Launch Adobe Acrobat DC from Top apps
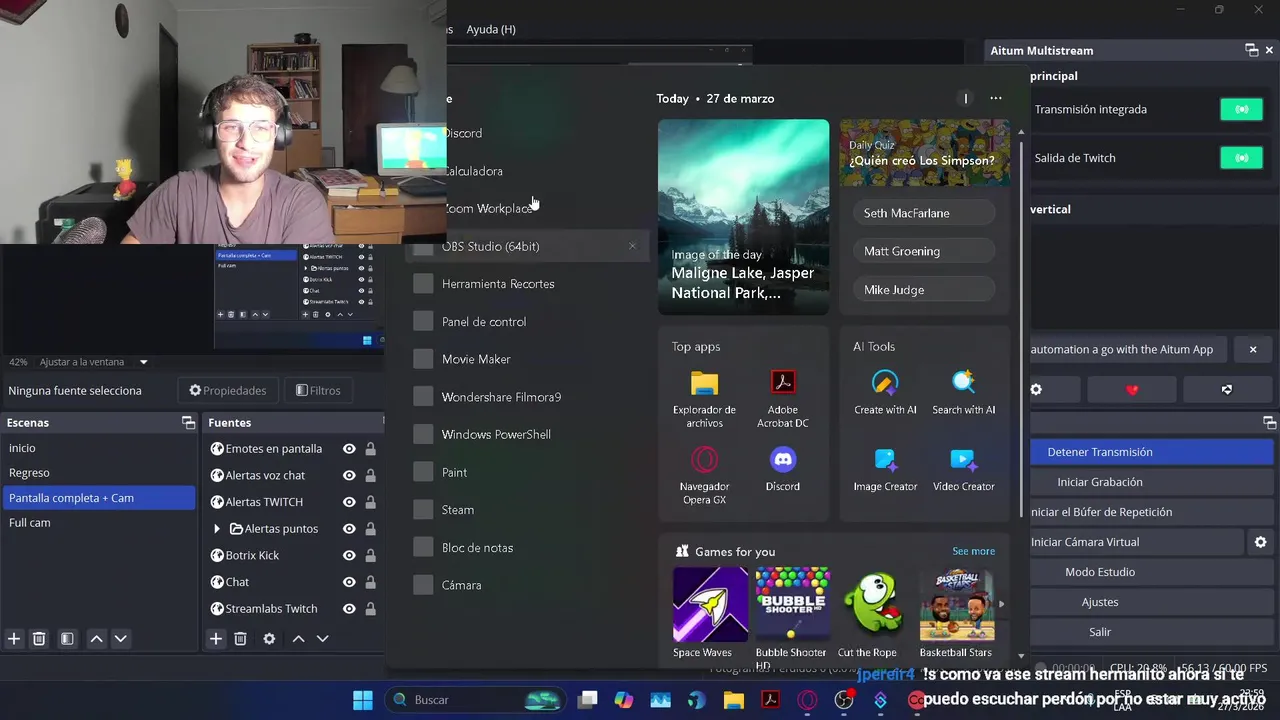Image resolution: width=1280 pixels, height=720 pixels. (x=783, y=398)
